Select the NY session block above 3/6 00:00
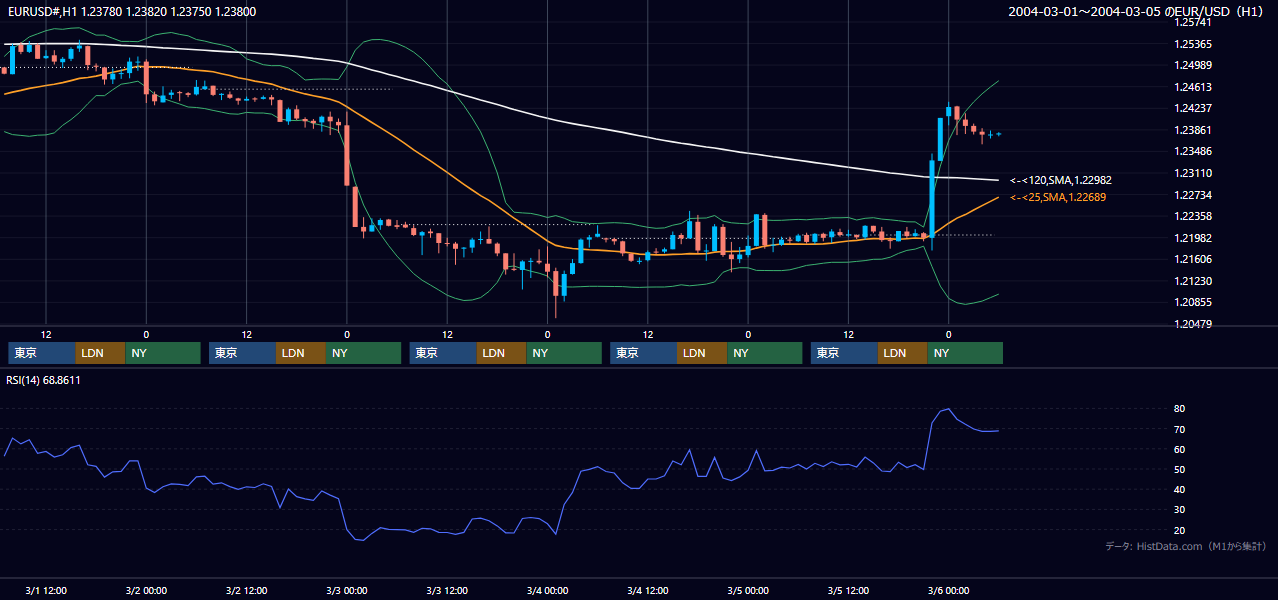Image resolution: width=1278 pixels, height=600 pixels. tap(965, 353)
